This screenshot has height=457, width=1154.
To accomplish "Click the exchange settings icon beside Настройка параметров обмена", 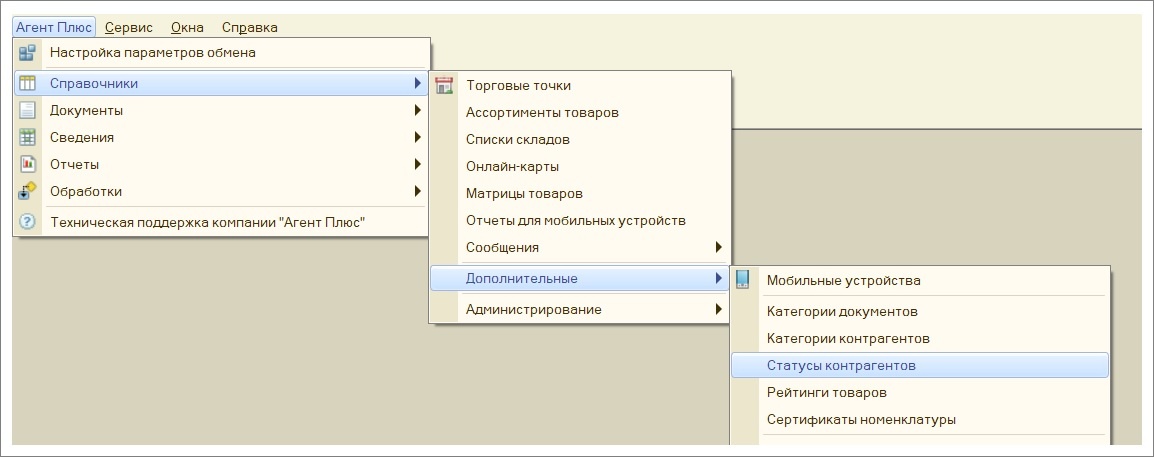I will [27, 53].
